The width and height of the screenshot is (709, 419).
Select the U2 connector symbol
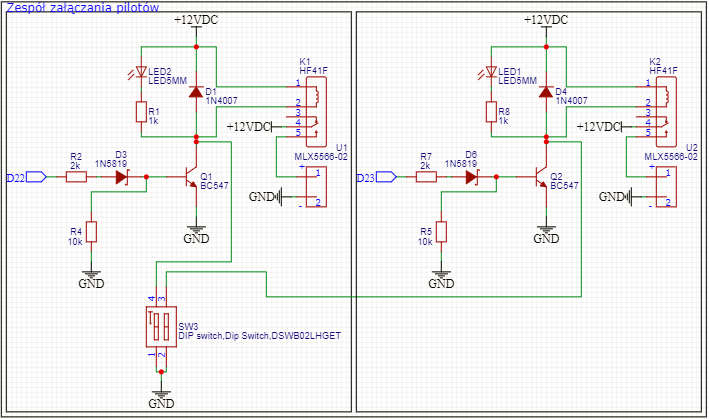(x=666, y=187)
